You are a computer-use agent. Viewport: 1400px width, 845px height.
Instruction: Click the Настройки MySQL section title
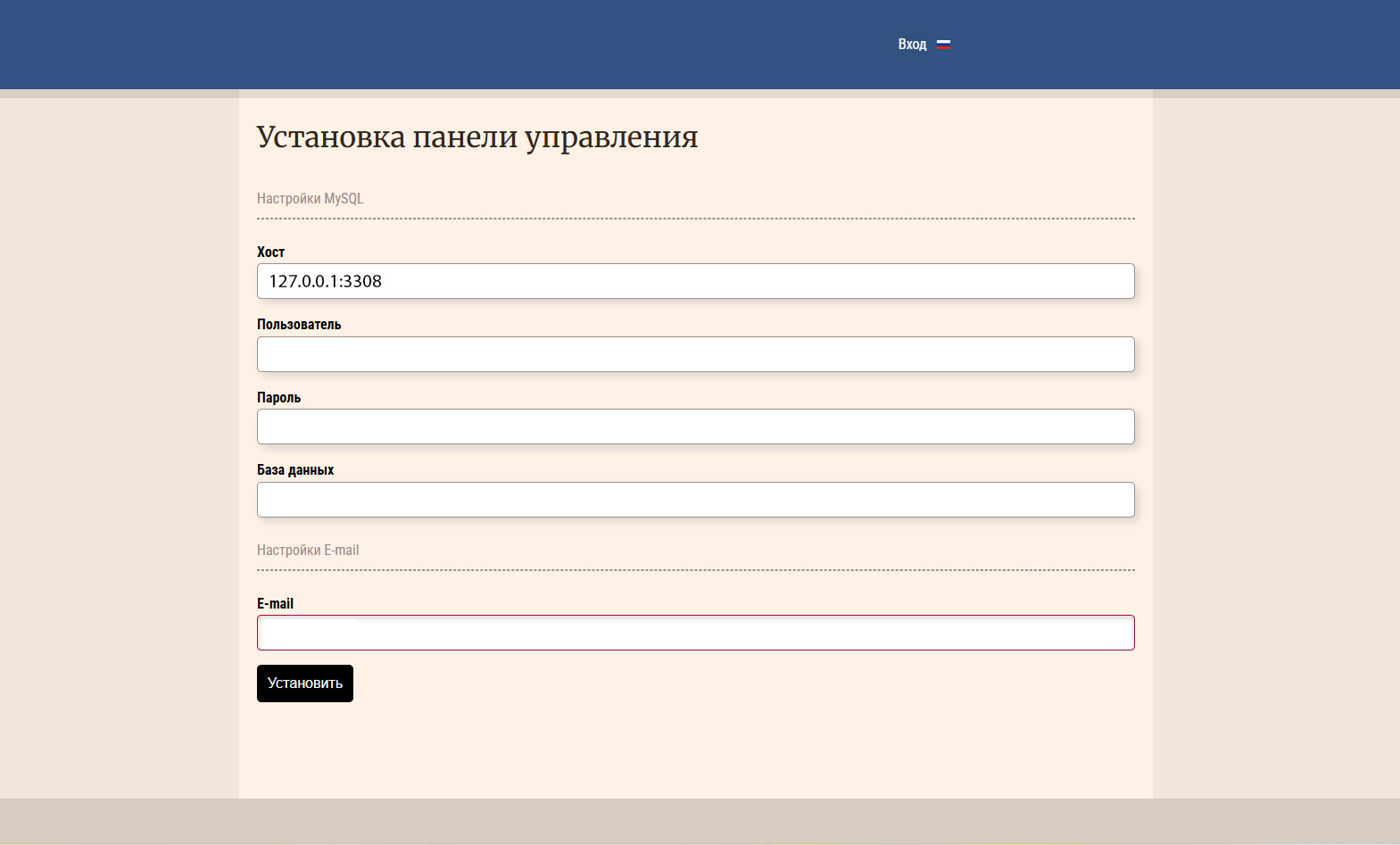click(310, 199)
